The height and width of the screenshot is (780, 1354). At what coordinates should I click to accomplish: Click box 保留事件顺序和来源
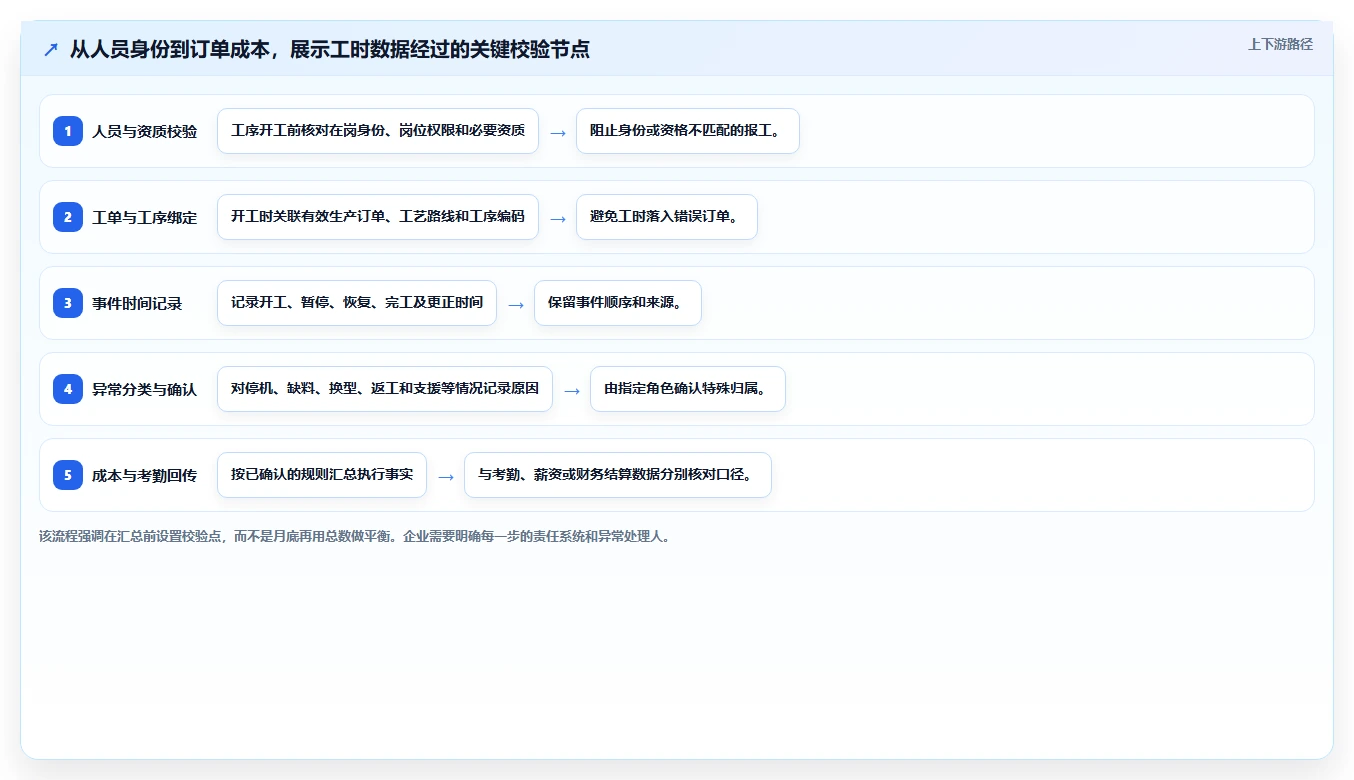tap(618, 303)
